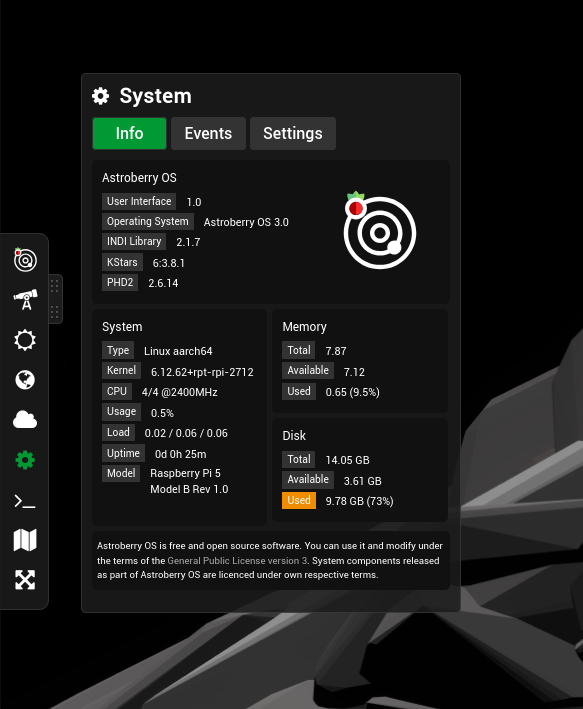583x709 pixels.
Task: Click the gear icon beside System title
Action: (100, 96)
